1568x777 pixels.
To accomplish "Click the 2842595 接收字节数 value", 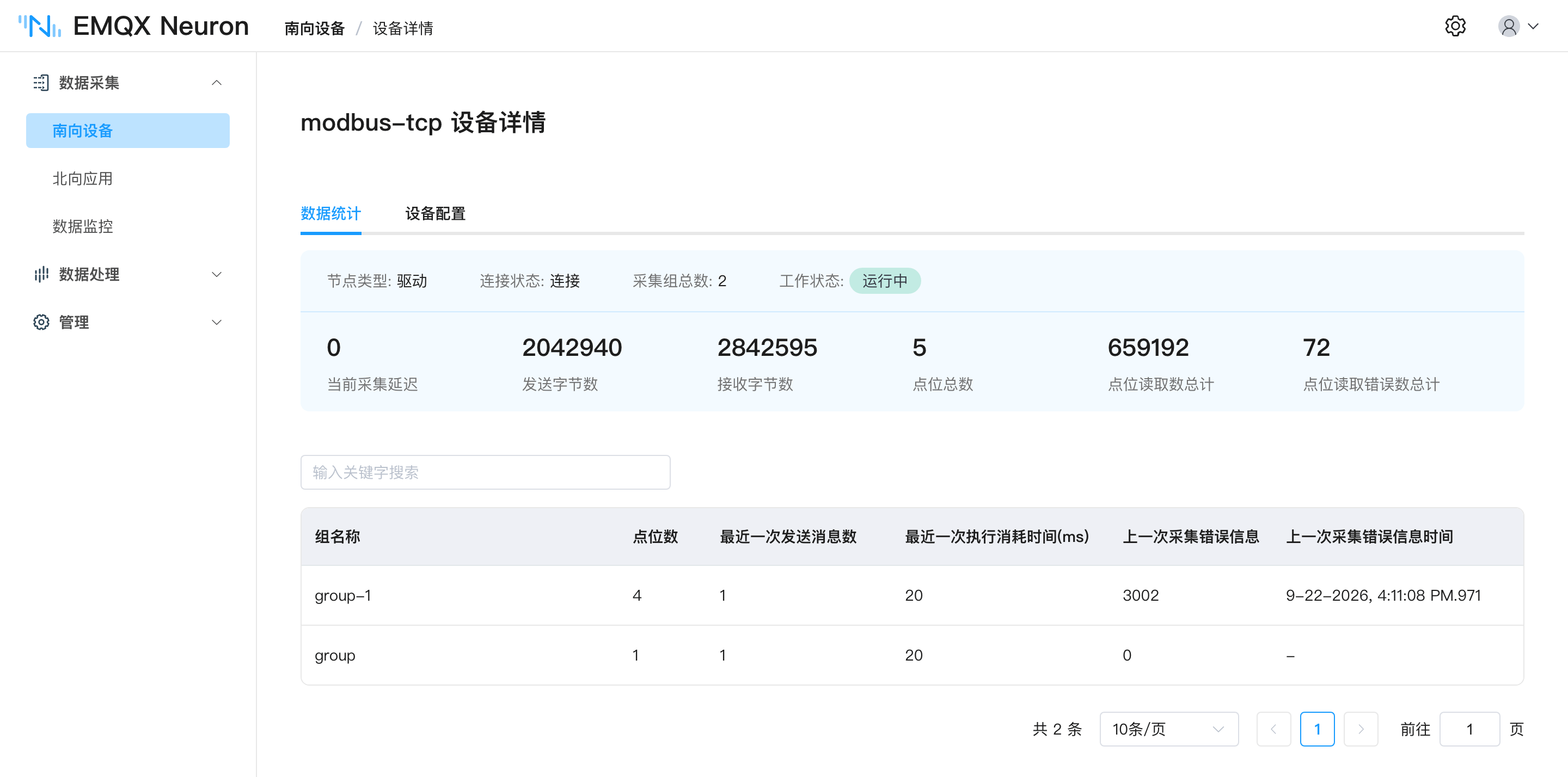I will point(767,348).
